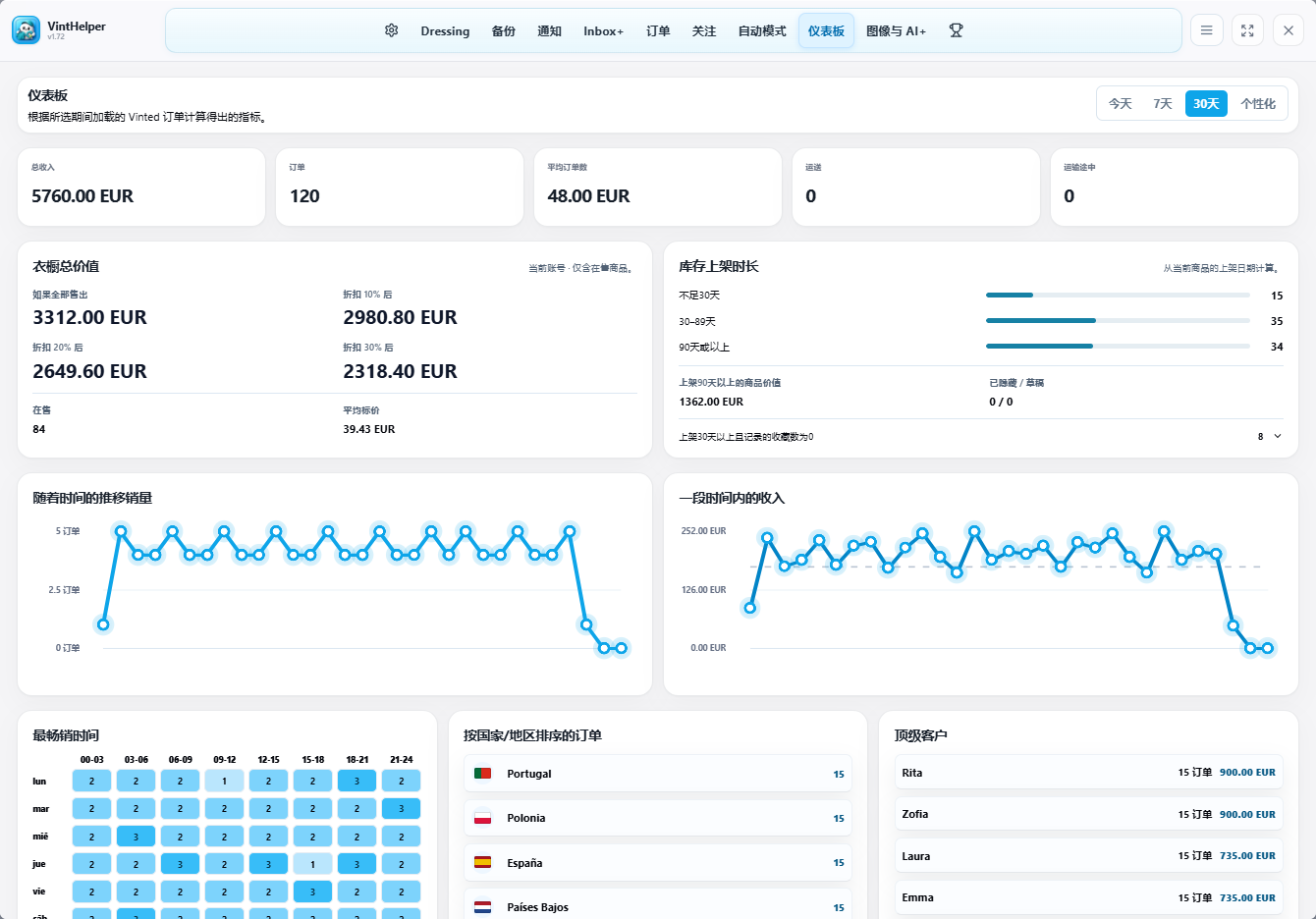Open the 图像与 AI+ tab

tap(896, 31)
